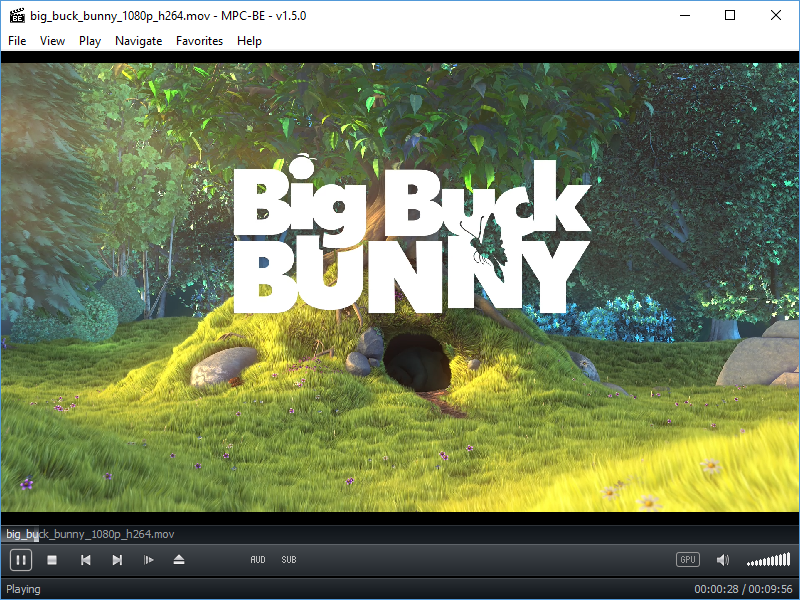The height and width of the screenshot is (600, 800).
Task: Mute audio via the speaker icon
Action: tap(723, 560)
